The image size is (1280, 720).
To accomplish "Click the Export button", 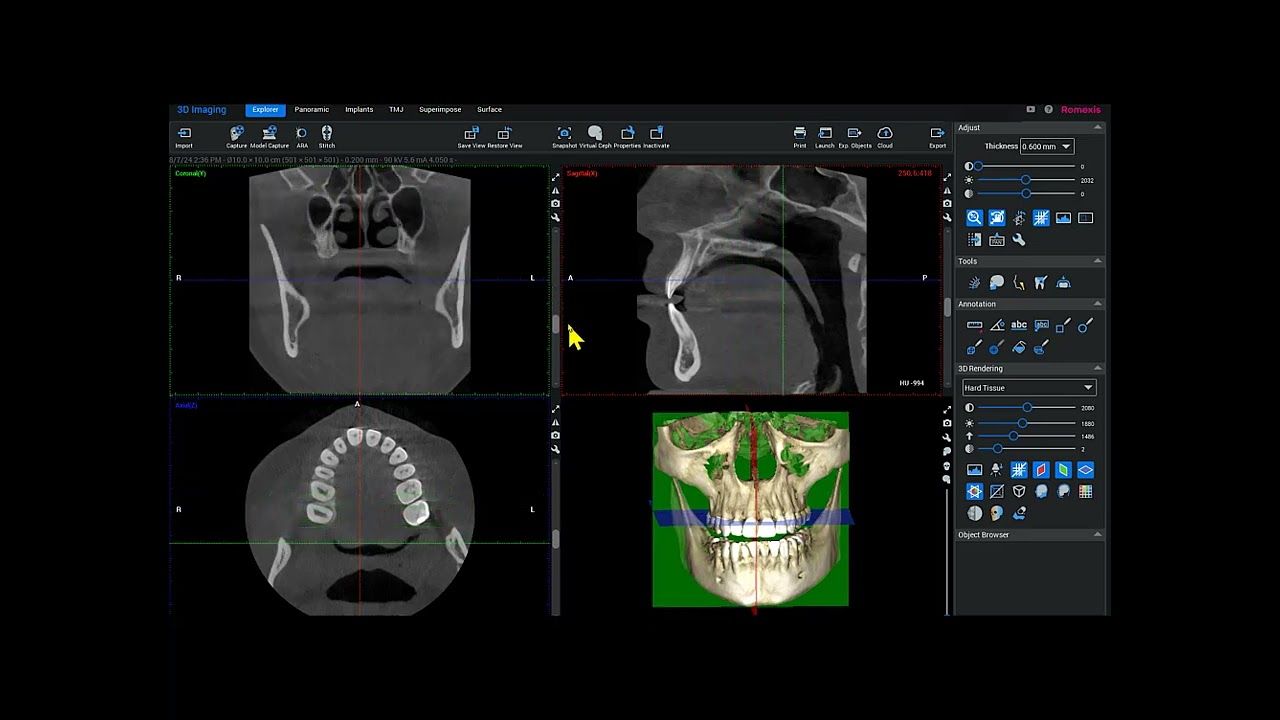I will tap(937, 134).
